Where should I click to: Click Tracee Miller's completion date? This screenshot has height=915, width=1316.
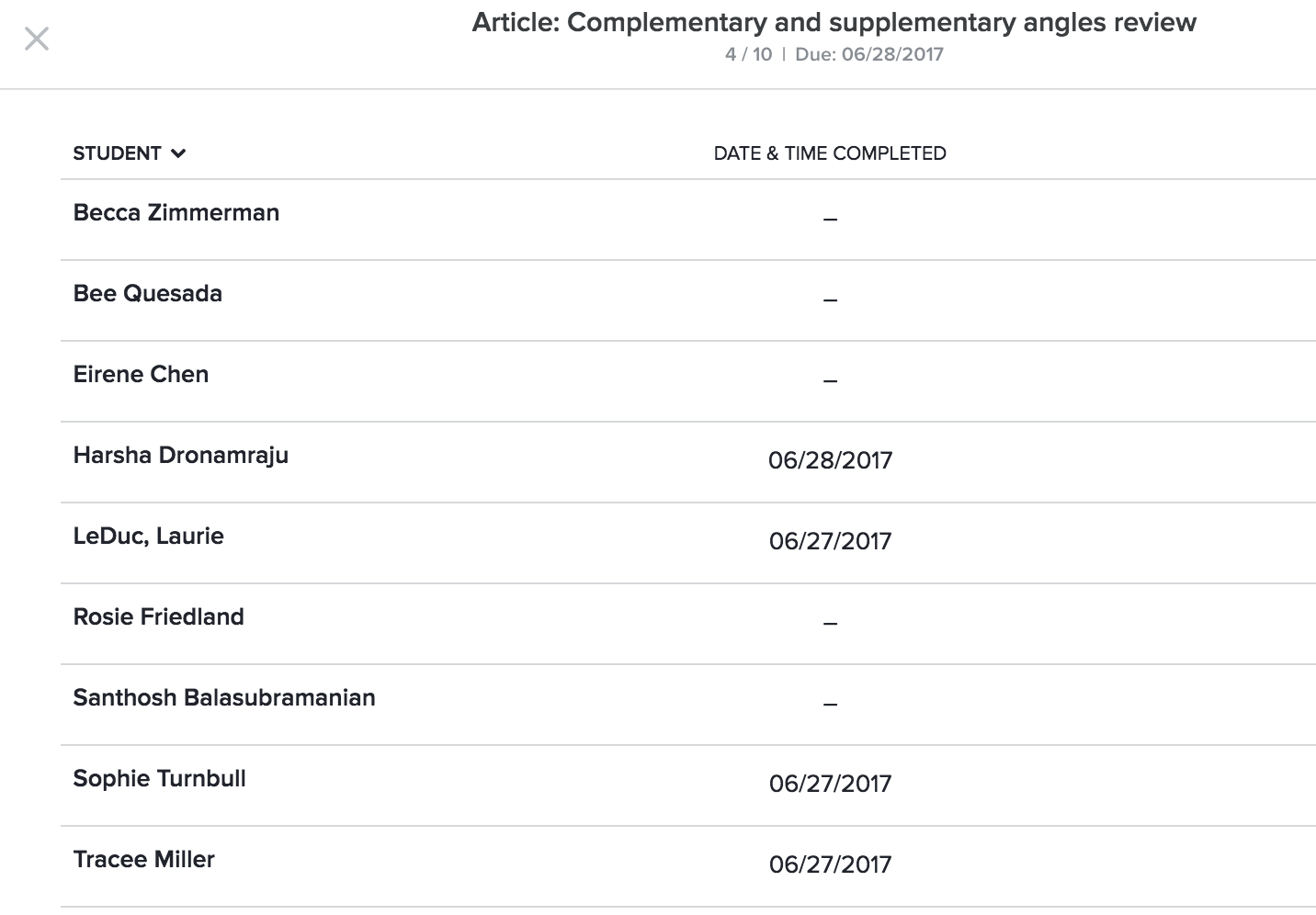coord(830,864)
